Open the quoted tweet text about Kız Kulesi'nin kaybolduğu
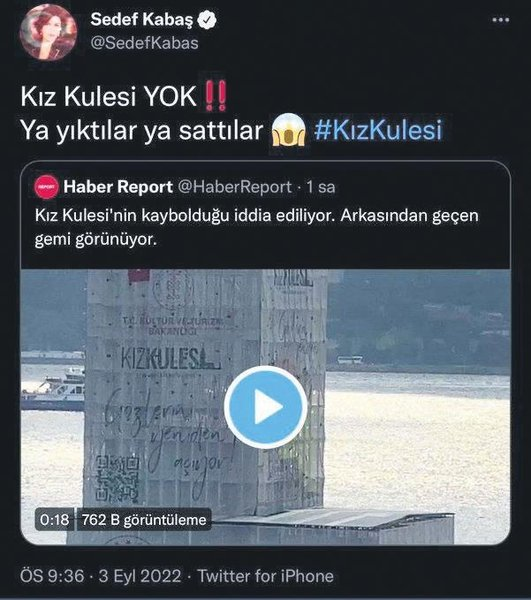This screenshot has height=600, width=531. (x=256, y=227)
